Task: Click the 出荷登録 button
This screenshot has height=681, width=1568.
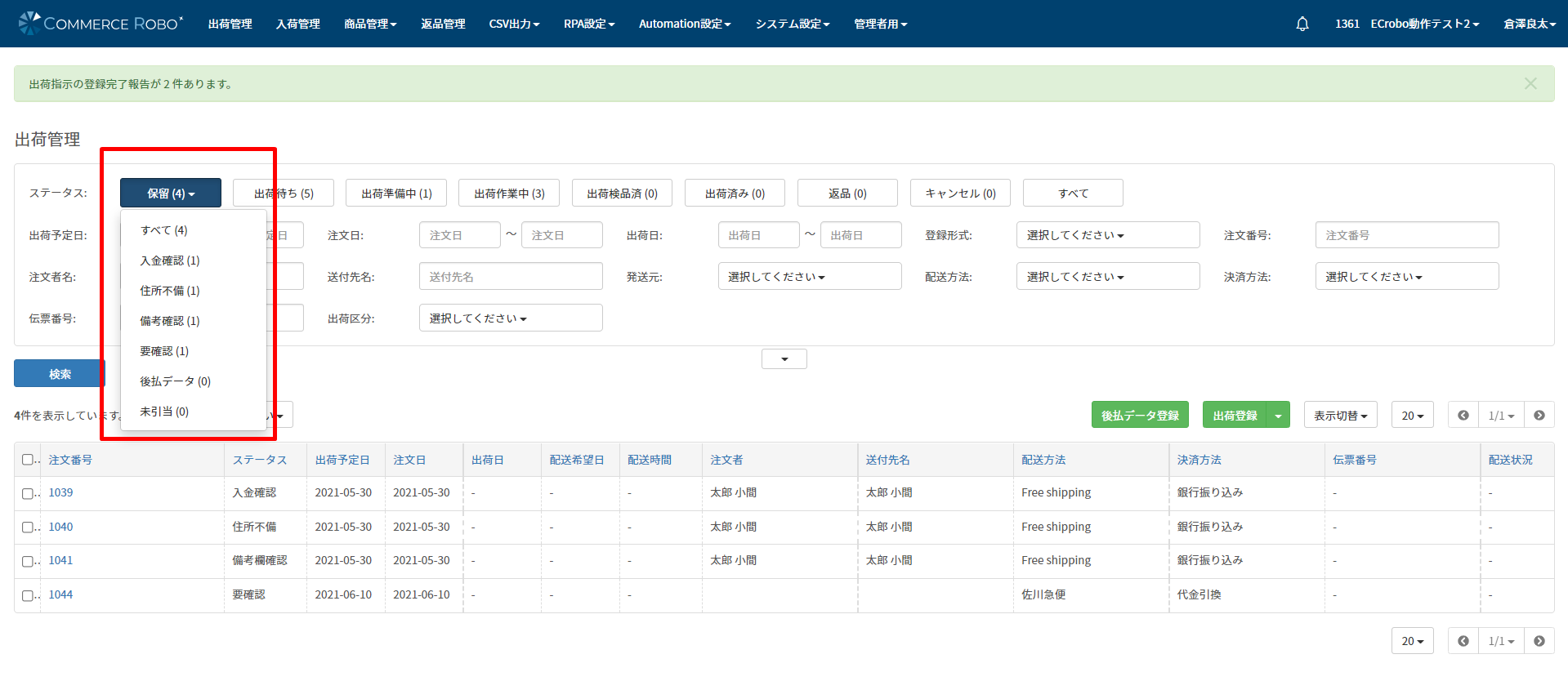Action: click(x=1235, y=416)
